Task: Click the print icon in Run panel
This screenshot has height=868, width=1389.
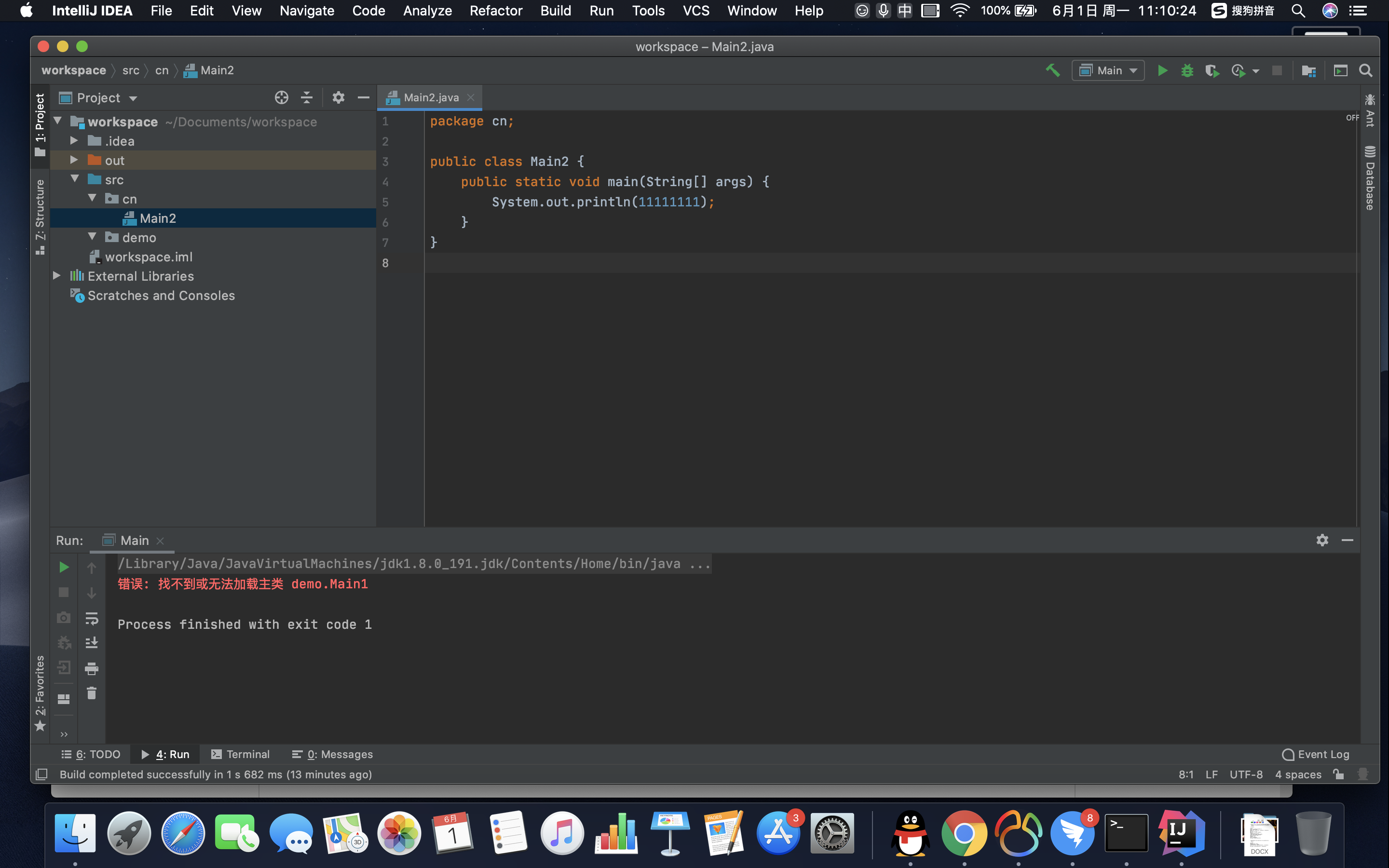Action: tap(91, 668)
